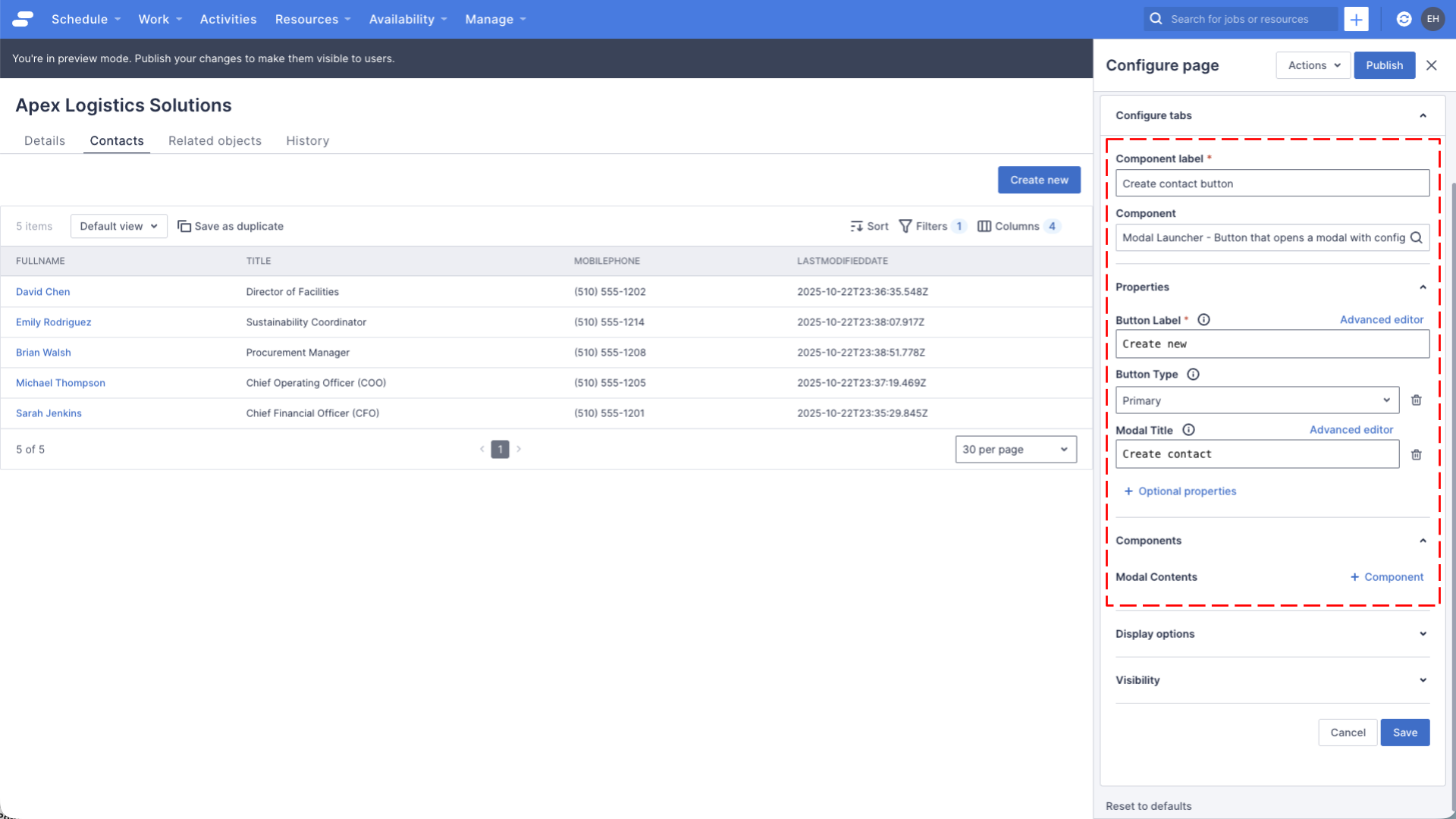
Task: Delete the Button Type property via trash icon
Action: click(x=1417, y=400)
